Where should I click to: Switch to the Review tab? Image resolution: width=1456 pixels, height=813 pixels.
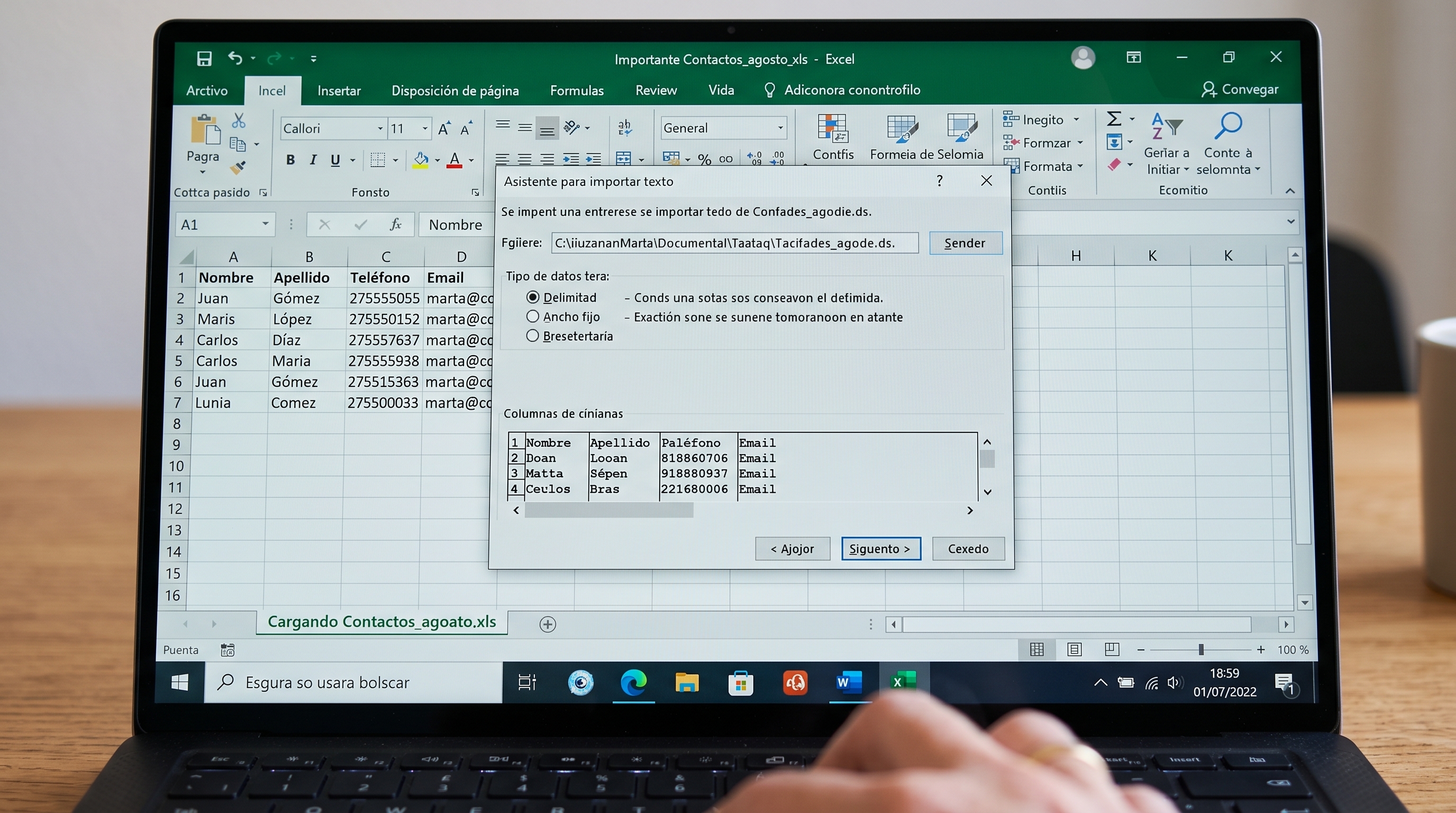(656, 90)
